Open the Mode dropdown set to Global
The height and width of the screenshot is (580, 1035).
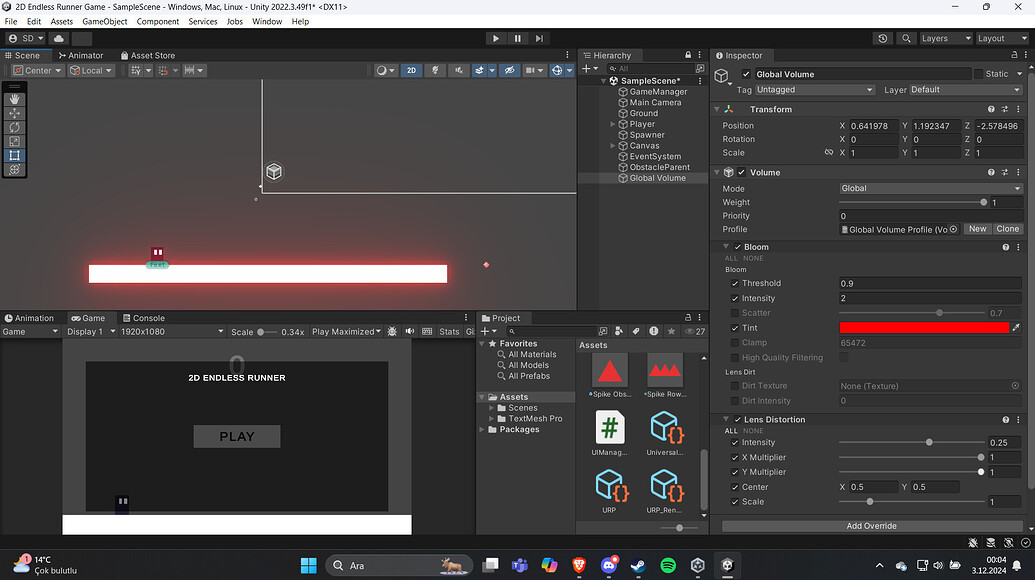coord(930,187)
